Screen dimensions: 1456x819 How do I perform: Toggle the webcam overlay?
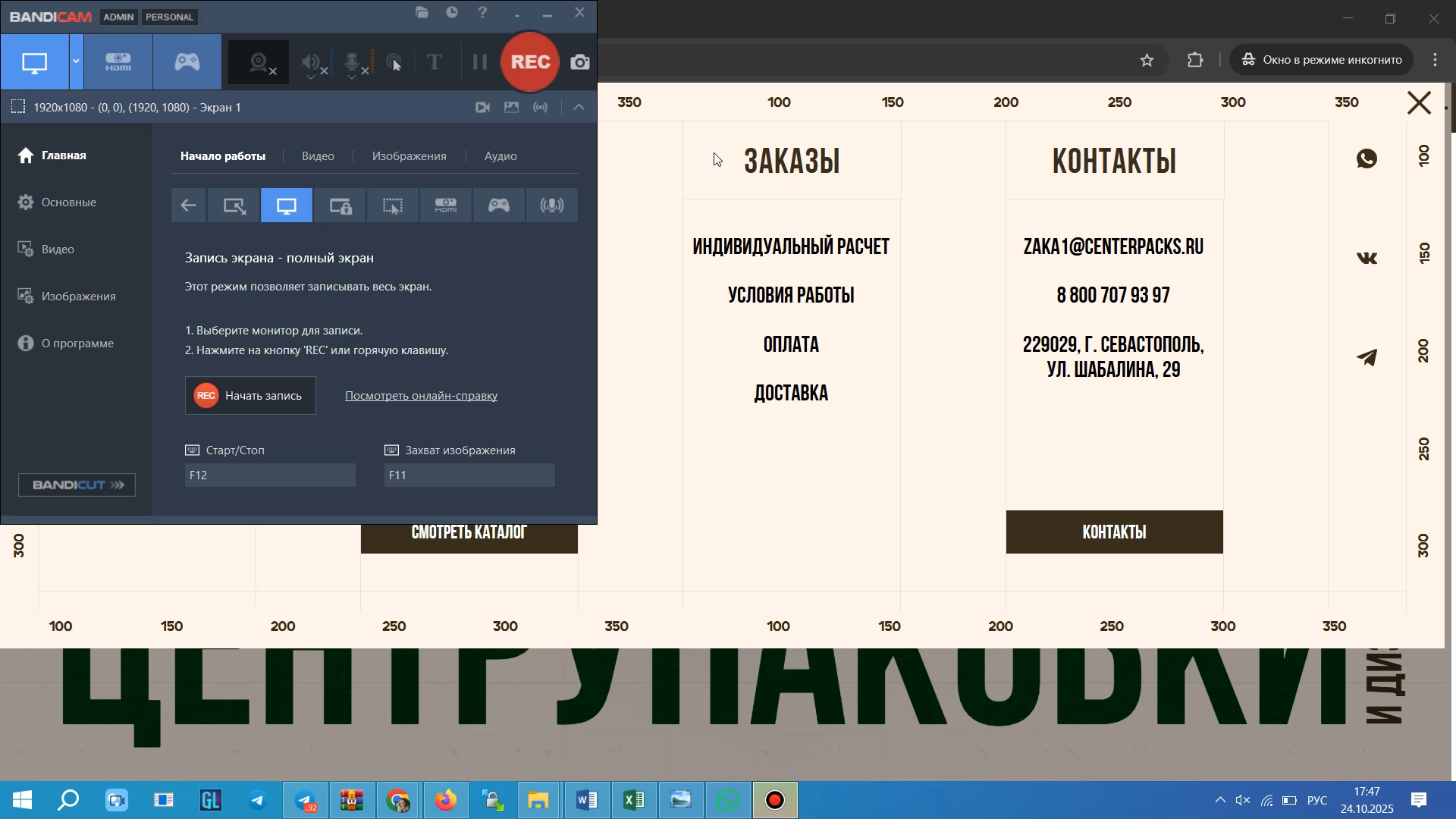(x=259, y=62)
